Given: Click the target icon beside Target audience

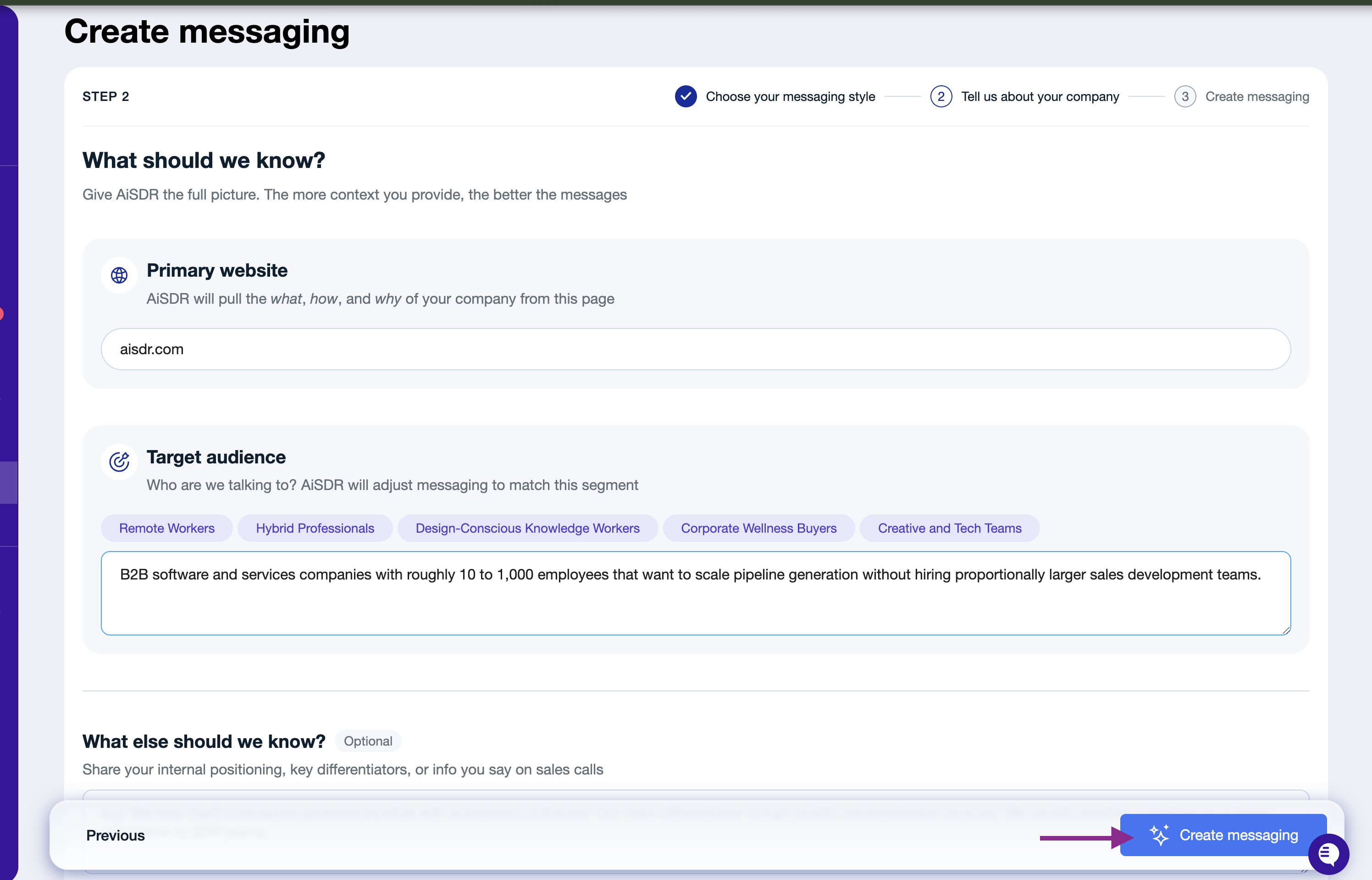Looking at the screenshot, I should click(119, 462).
